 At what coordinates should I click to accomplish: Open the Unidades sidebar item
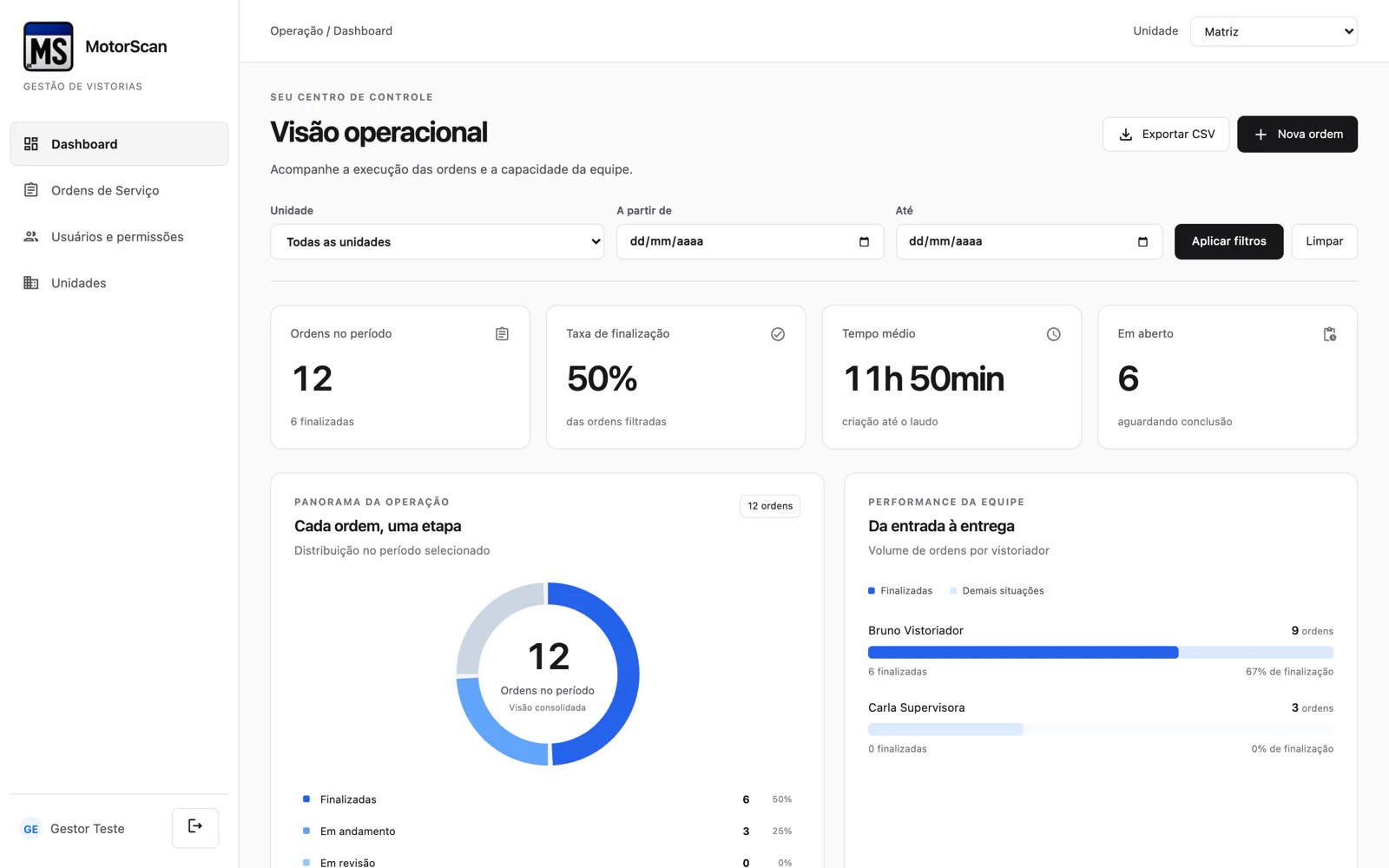(119, 283)
